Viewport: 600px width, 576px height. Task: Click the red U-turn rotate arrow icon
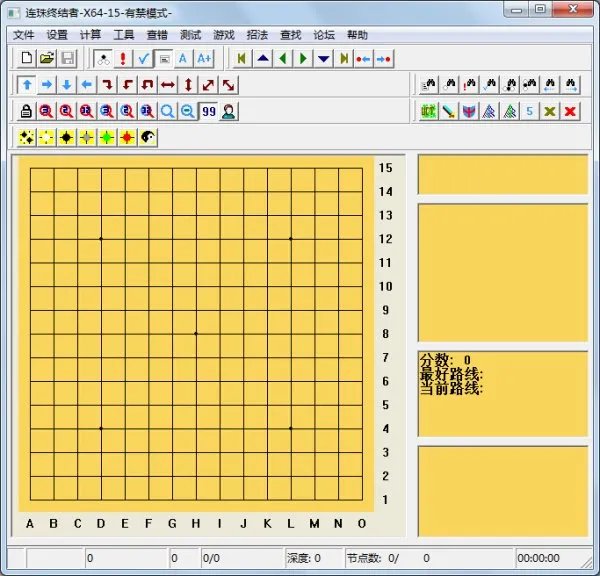pyautogui.click(x=147, y=85)
